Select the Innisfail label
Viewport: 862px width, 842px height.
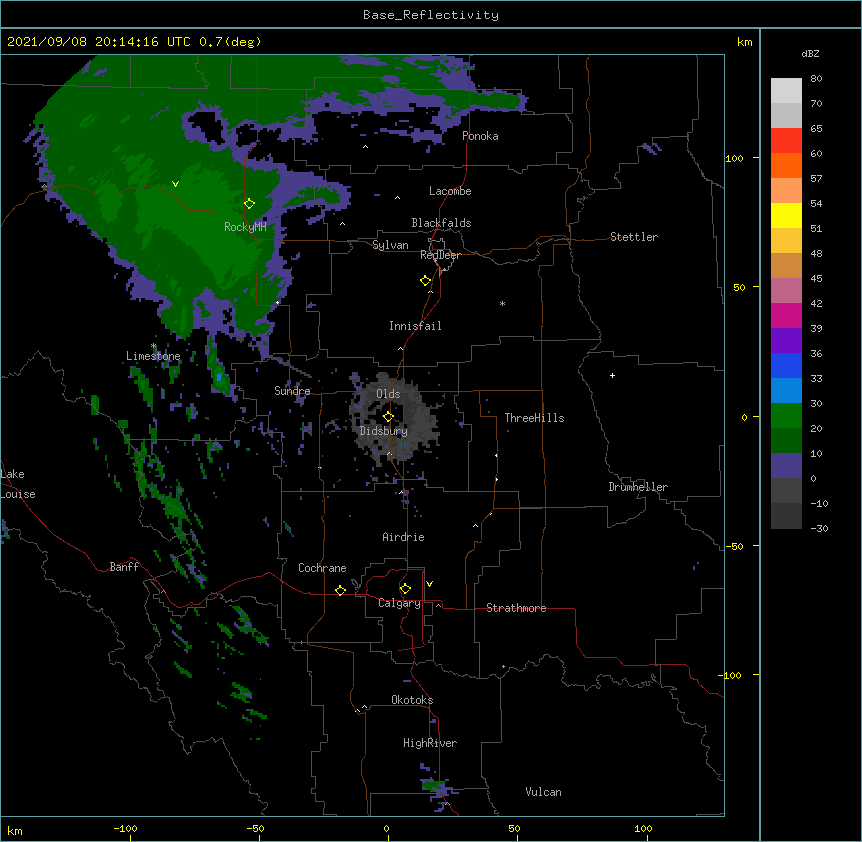tap(415, 326)
